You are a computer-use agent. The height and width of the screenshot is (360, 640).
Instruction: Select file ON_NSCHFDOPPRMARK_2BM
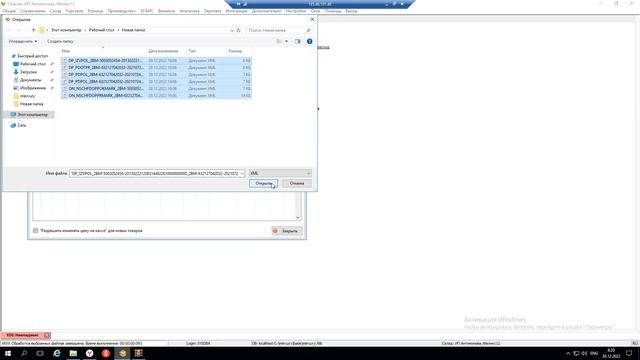coord(156,96)
